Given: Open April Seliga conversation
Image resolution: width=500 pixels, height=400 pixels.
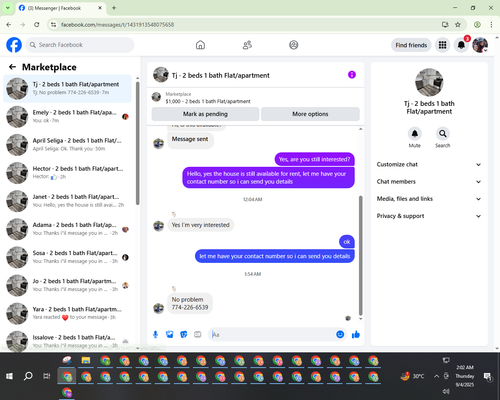Looking at the screenshot, I should (67, 145).
